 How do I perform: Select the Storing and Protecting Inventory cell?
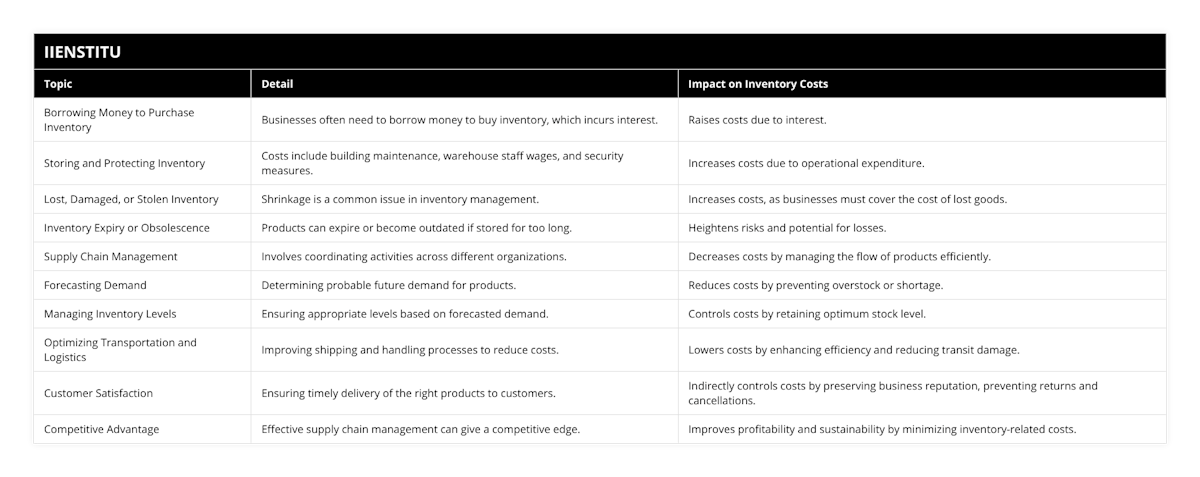click(x=124, y=163)
